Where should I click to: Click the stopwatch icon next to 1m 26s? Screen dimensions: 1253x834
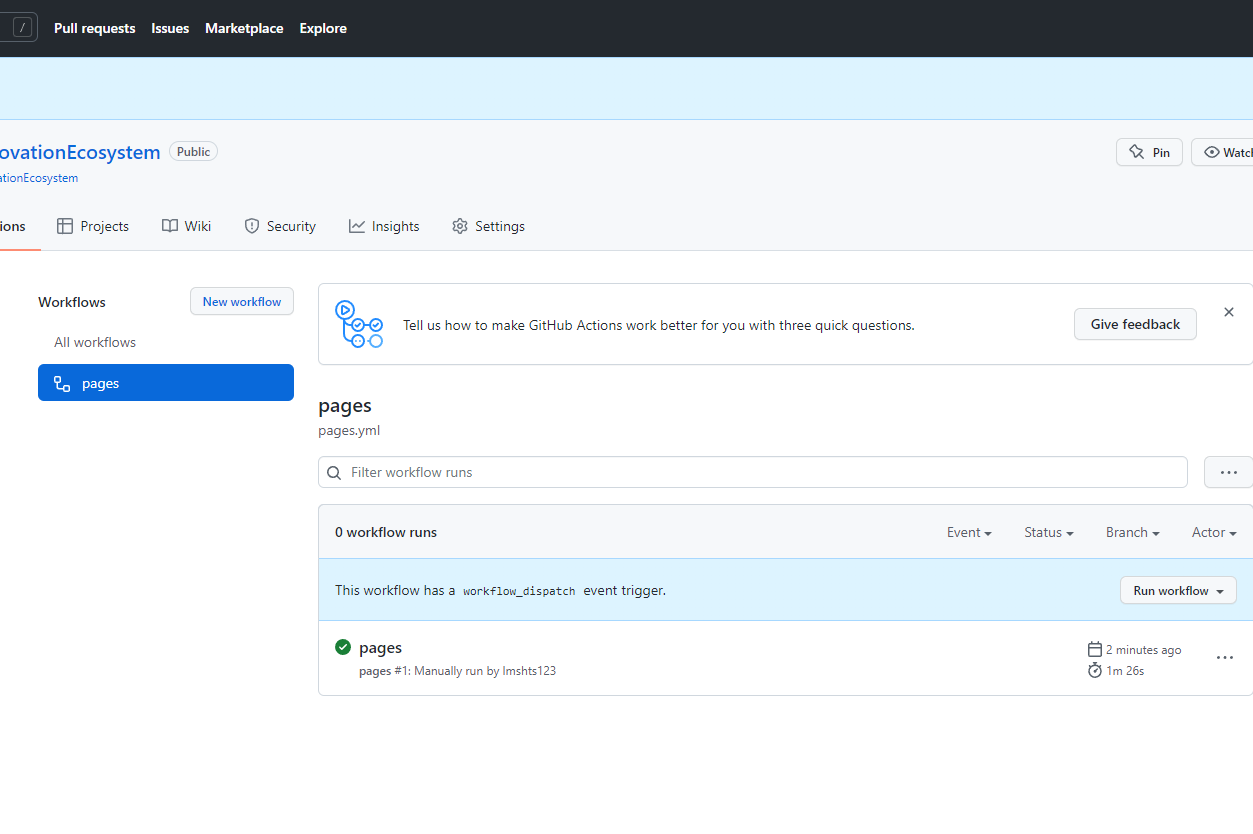coord(1093,670)
